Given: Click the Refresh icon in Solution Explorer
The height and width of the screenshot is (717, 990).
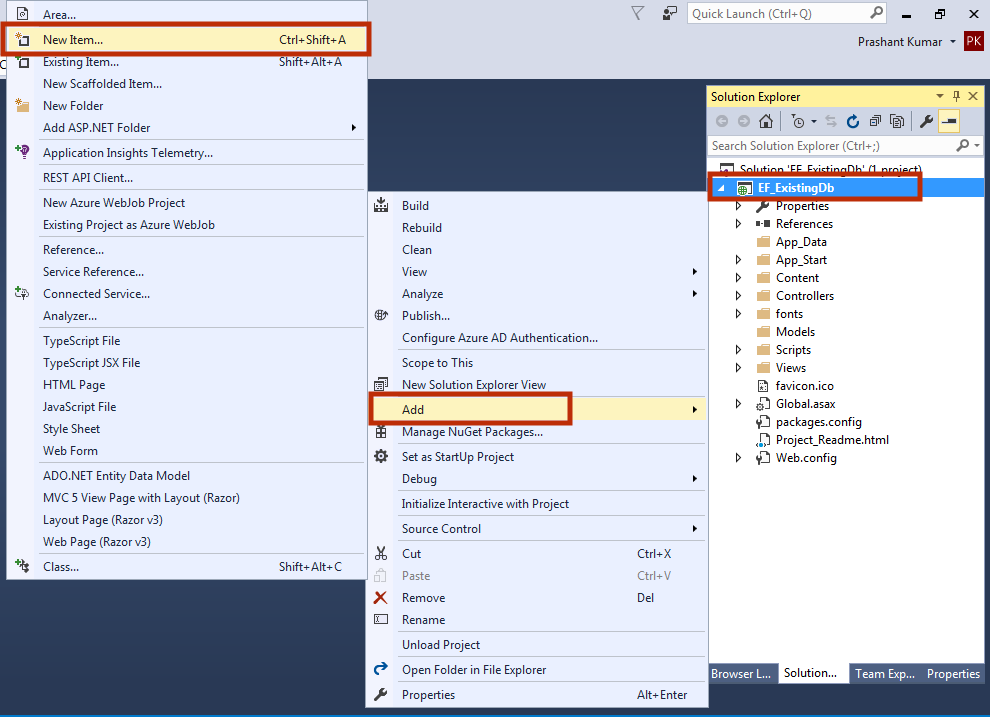Looking at the screenshot, I should tap(852, 121).
